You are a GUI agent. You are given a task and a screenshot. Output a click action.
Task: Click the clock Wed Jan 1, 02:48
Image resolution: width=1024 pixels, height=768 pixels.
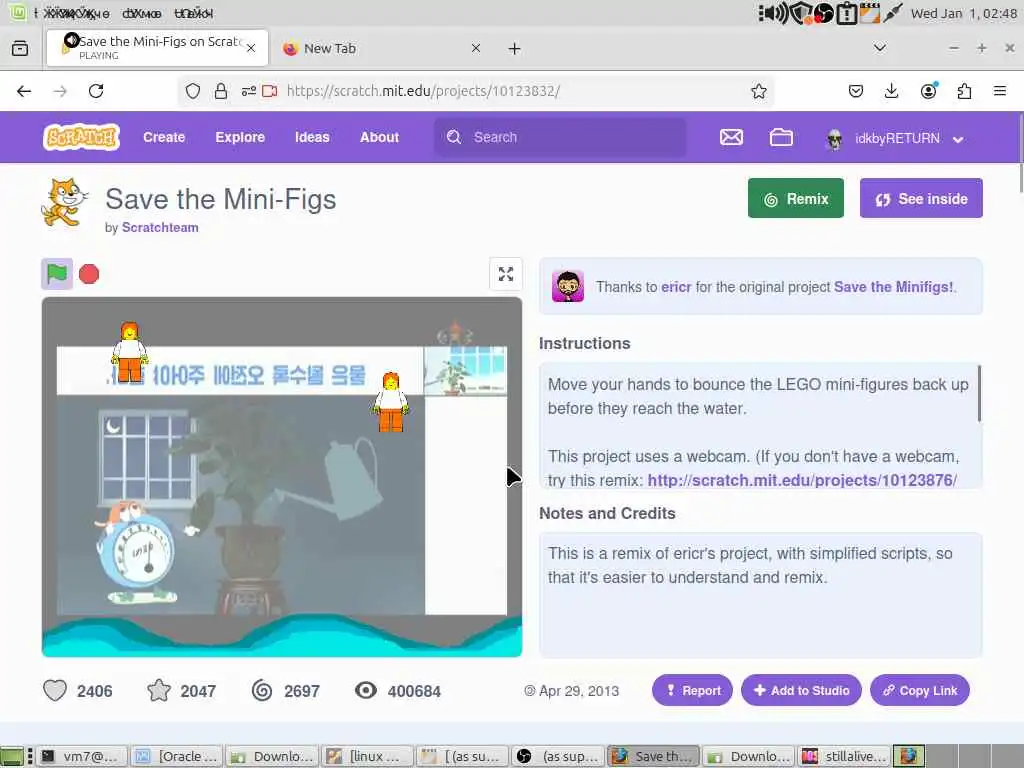click(x=964, y=13)
